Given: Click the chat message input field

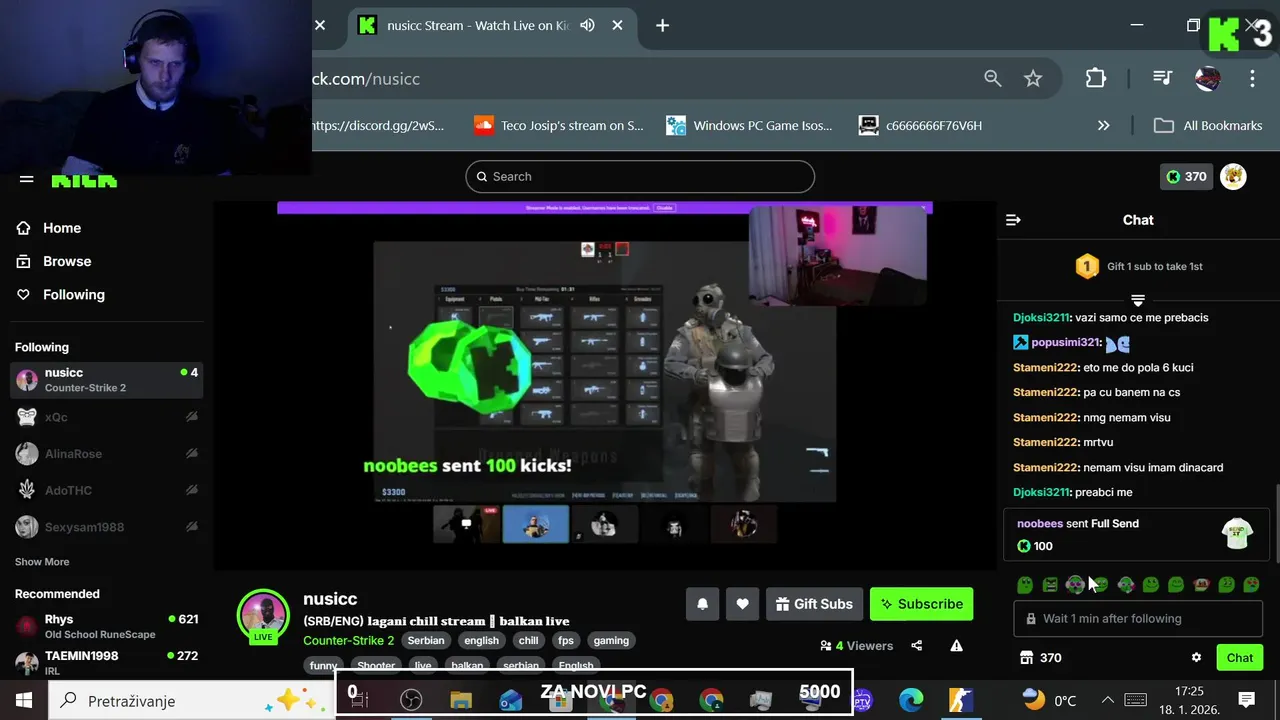Looking at the screenshot, I should (1138, 618).
